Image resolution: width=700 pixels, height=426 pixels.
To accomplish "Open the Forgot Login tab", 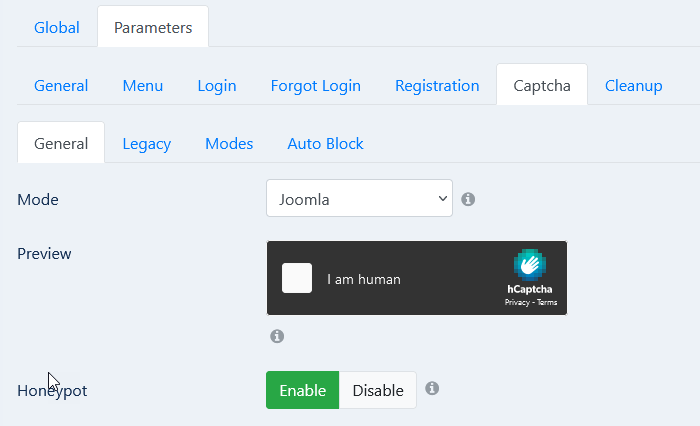I will coord(316,85).
